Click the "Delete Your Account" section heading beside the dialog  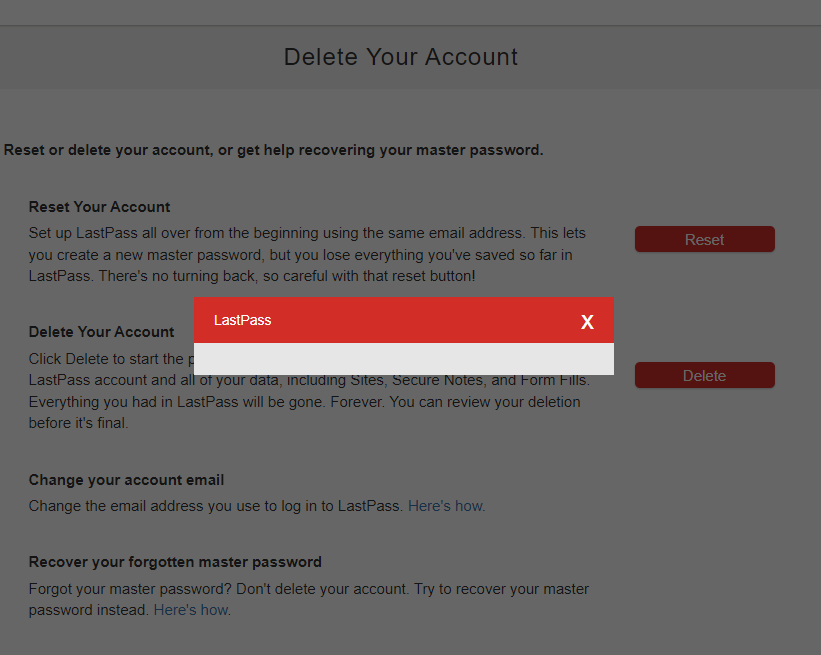[102, 332]
